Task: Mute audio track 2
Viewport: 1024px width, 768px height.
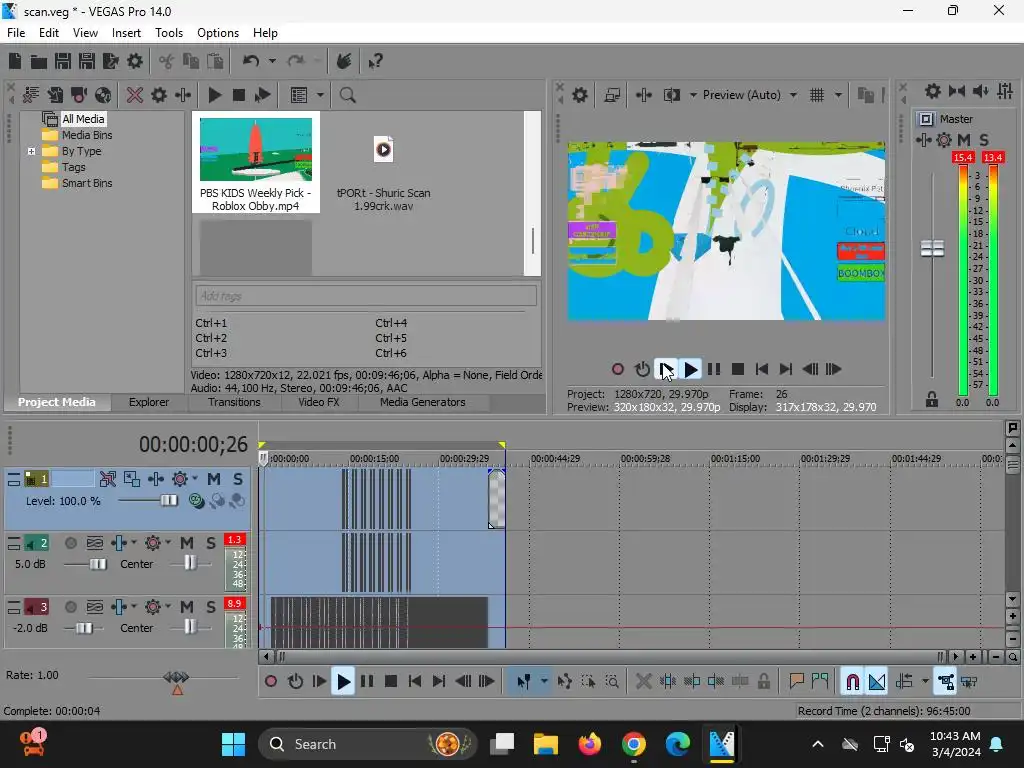Action: pyautogui.click(x=187, y=543)
